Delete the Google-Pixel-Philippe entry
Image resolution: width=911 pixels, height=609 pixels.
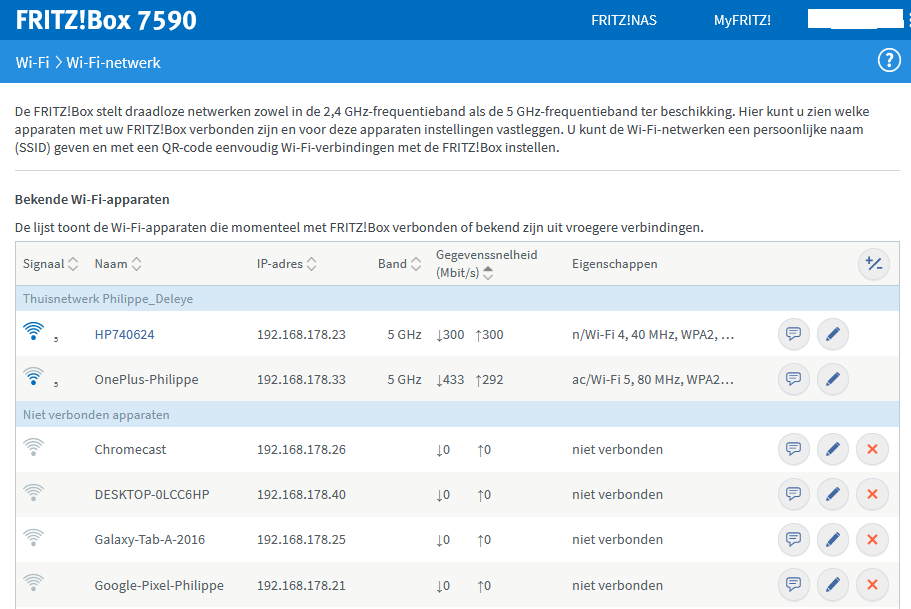(872, 585)
